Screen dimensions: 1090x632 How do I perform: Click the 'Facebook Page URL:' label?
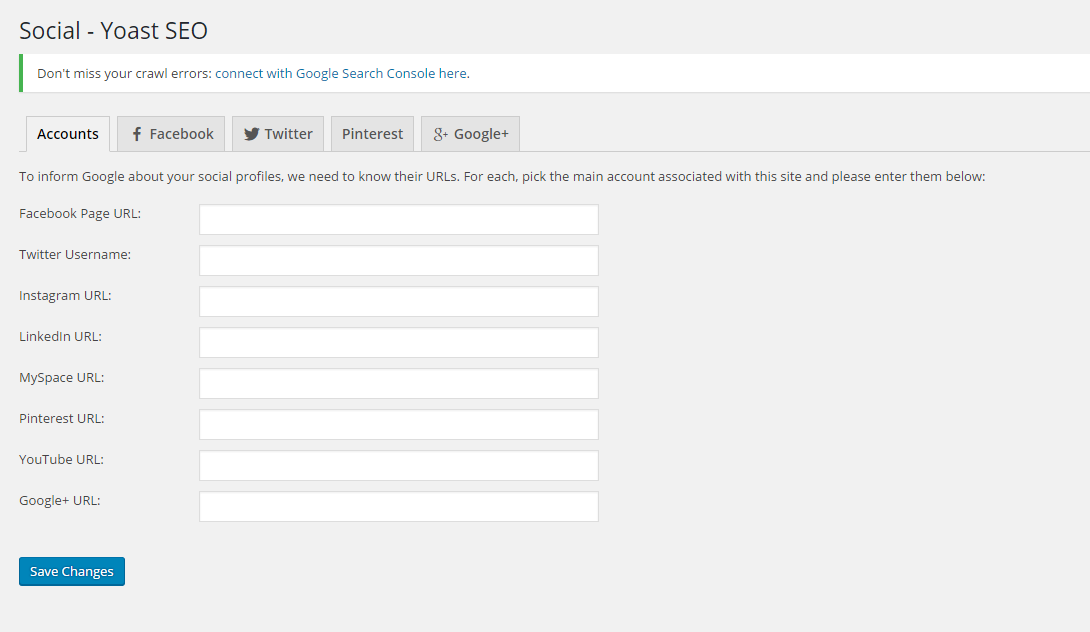click(80, 213)
